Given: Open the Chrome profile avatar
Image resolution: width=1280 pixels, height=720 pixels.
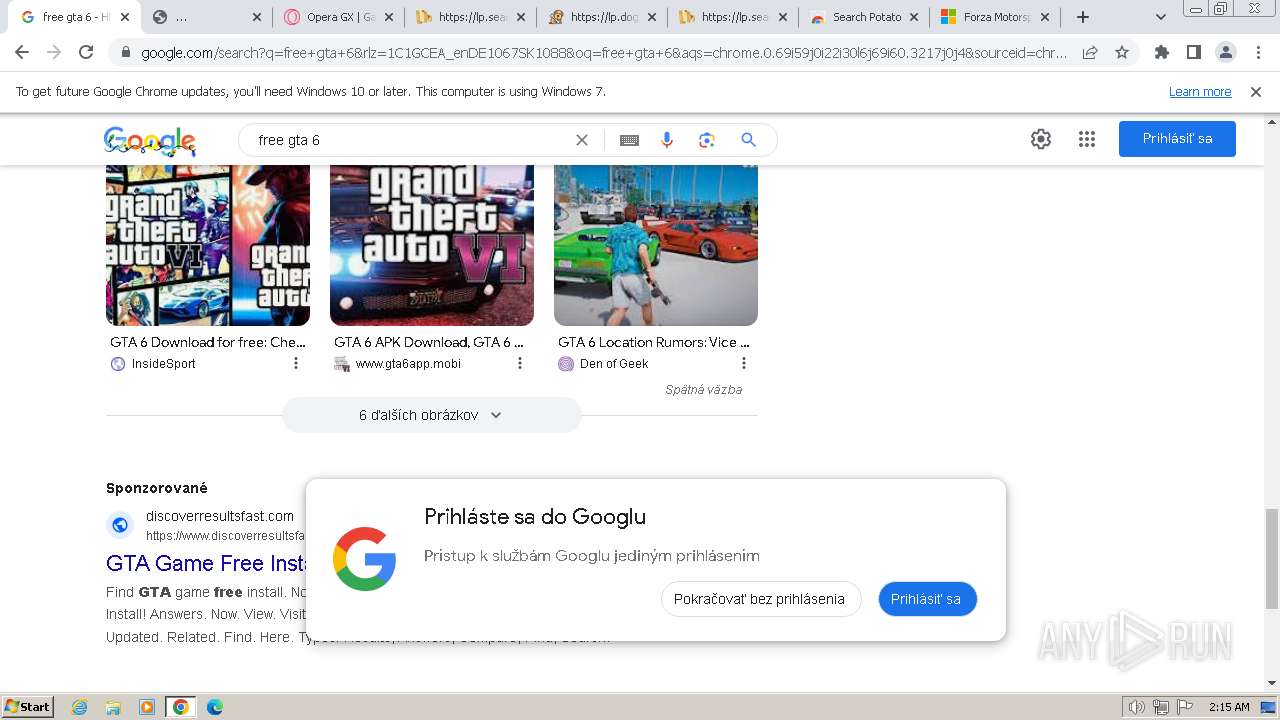Looking at the screenshot, I should 1226,53.
